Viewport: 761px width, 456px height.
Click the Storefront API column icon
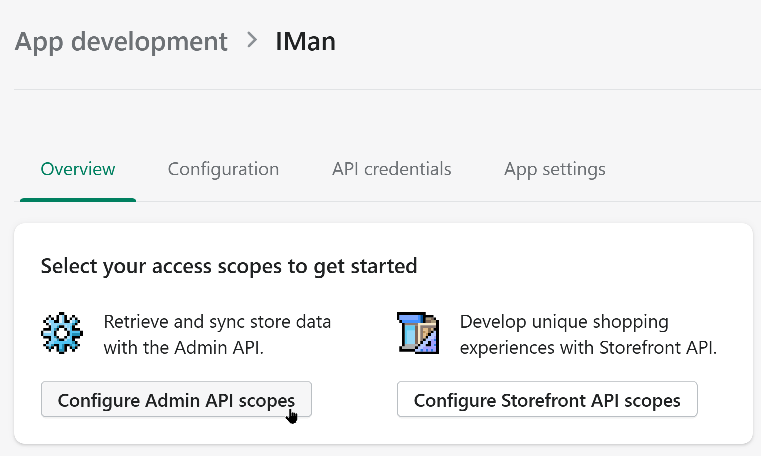[x=417, y=334]
